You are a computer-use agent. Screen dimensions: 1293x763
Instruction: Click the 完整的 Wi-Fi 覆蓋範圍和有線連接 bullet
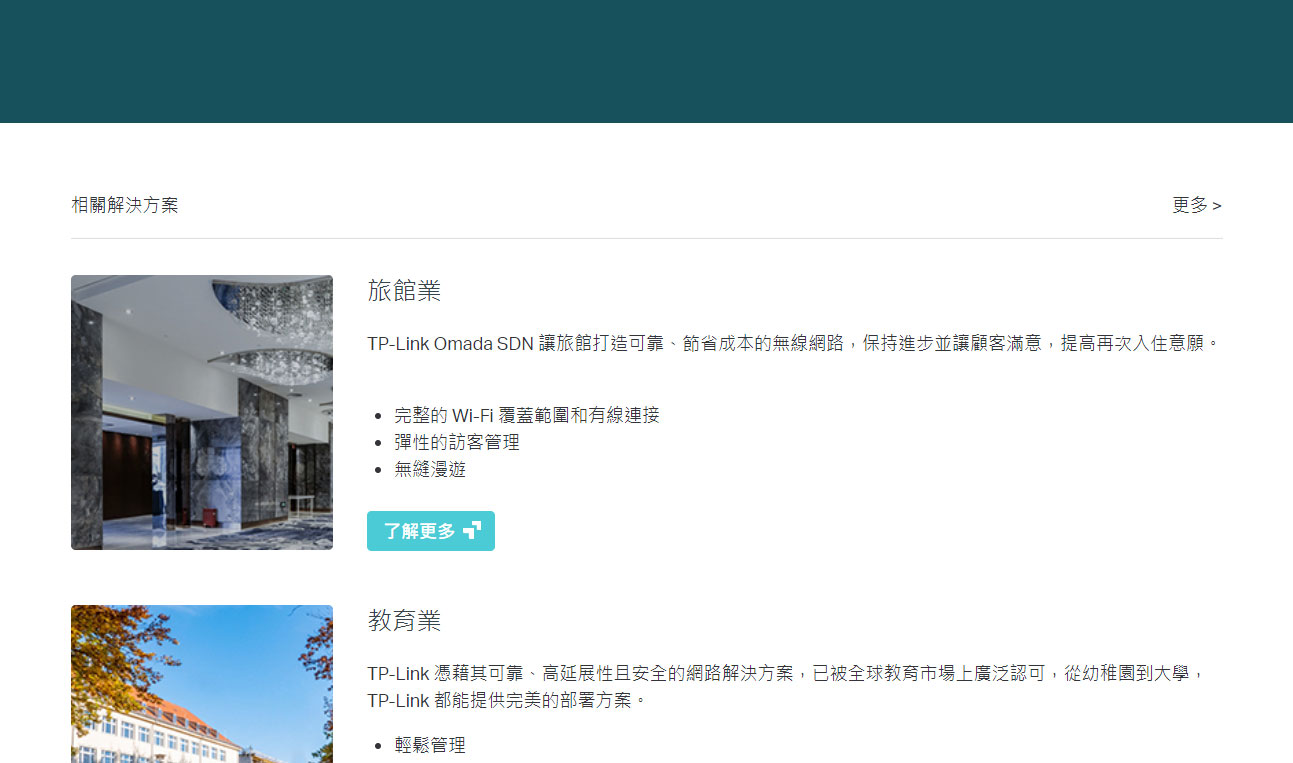click(527, 415)
